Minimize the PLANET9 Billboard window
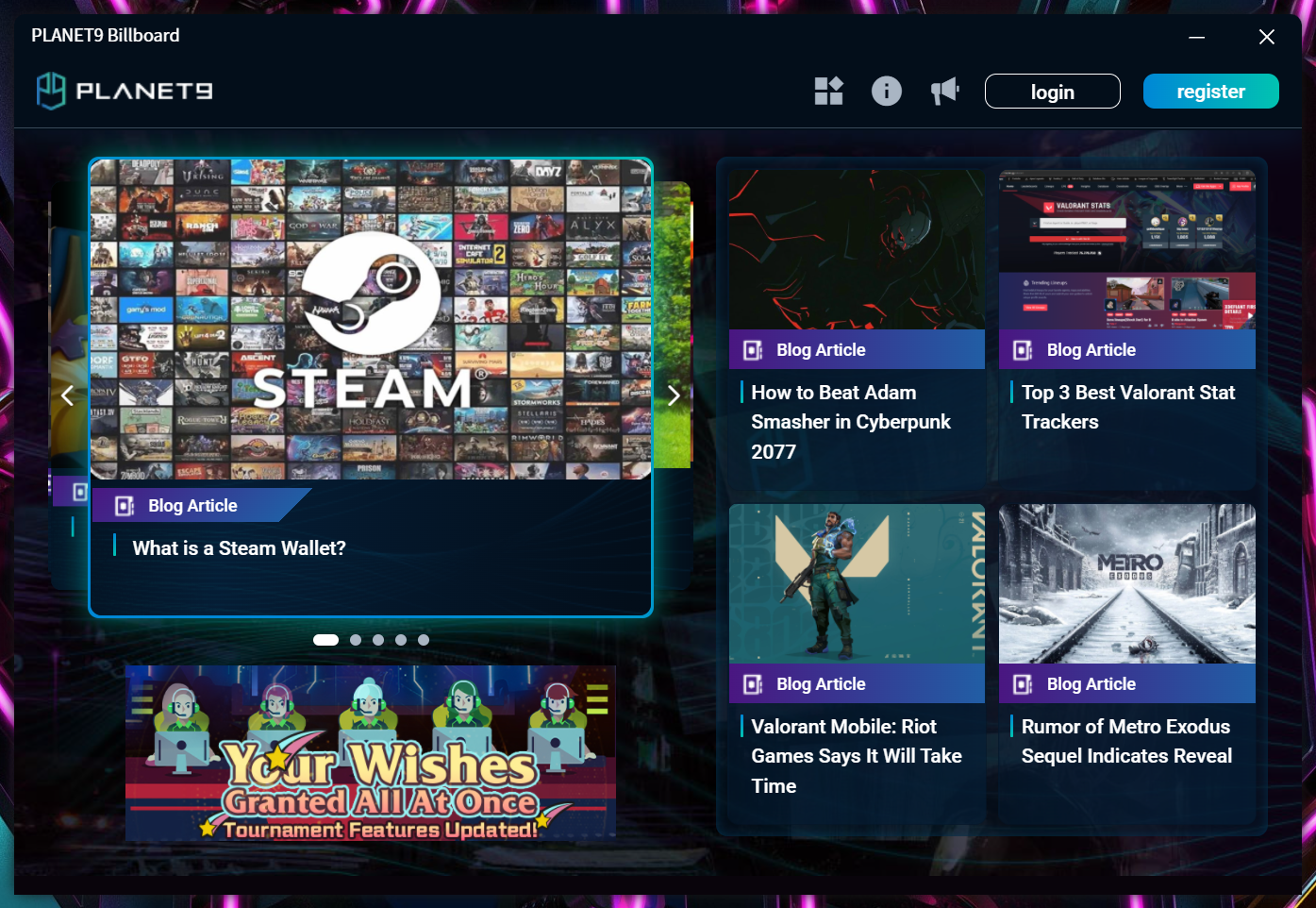Image resolution: width=1316 pixels, height=908 pixels. tap(1197, 37)
